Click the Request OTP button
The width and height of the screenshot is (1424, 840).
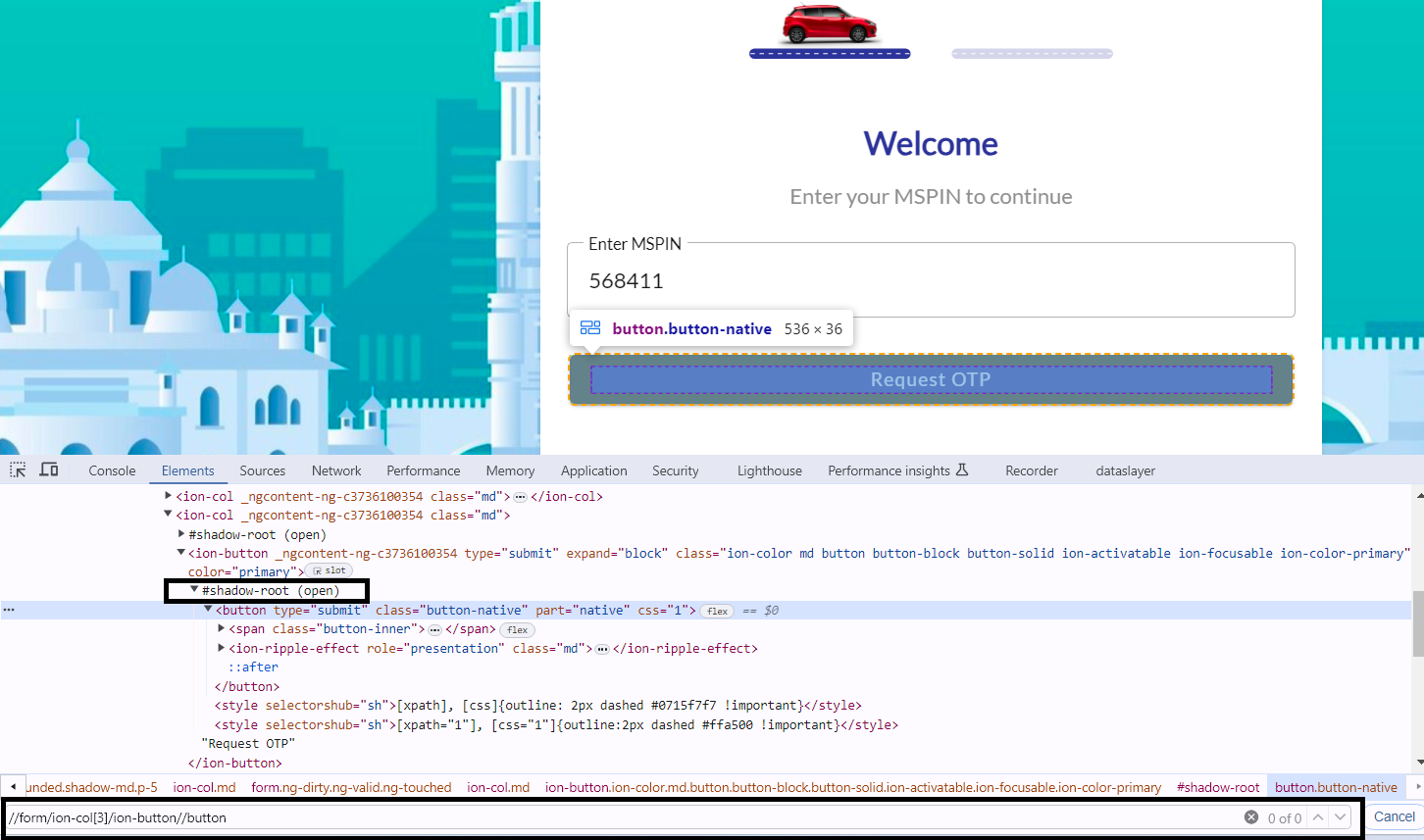[x=930, y=379]
